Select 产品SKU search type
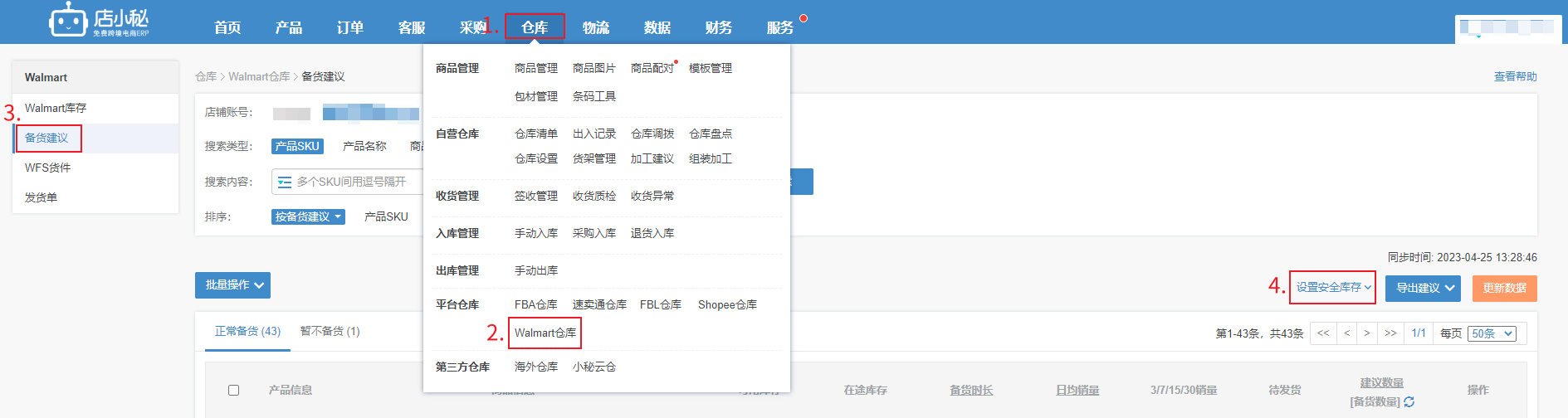The image size is (1568, 418). click(x=297, y=146)
